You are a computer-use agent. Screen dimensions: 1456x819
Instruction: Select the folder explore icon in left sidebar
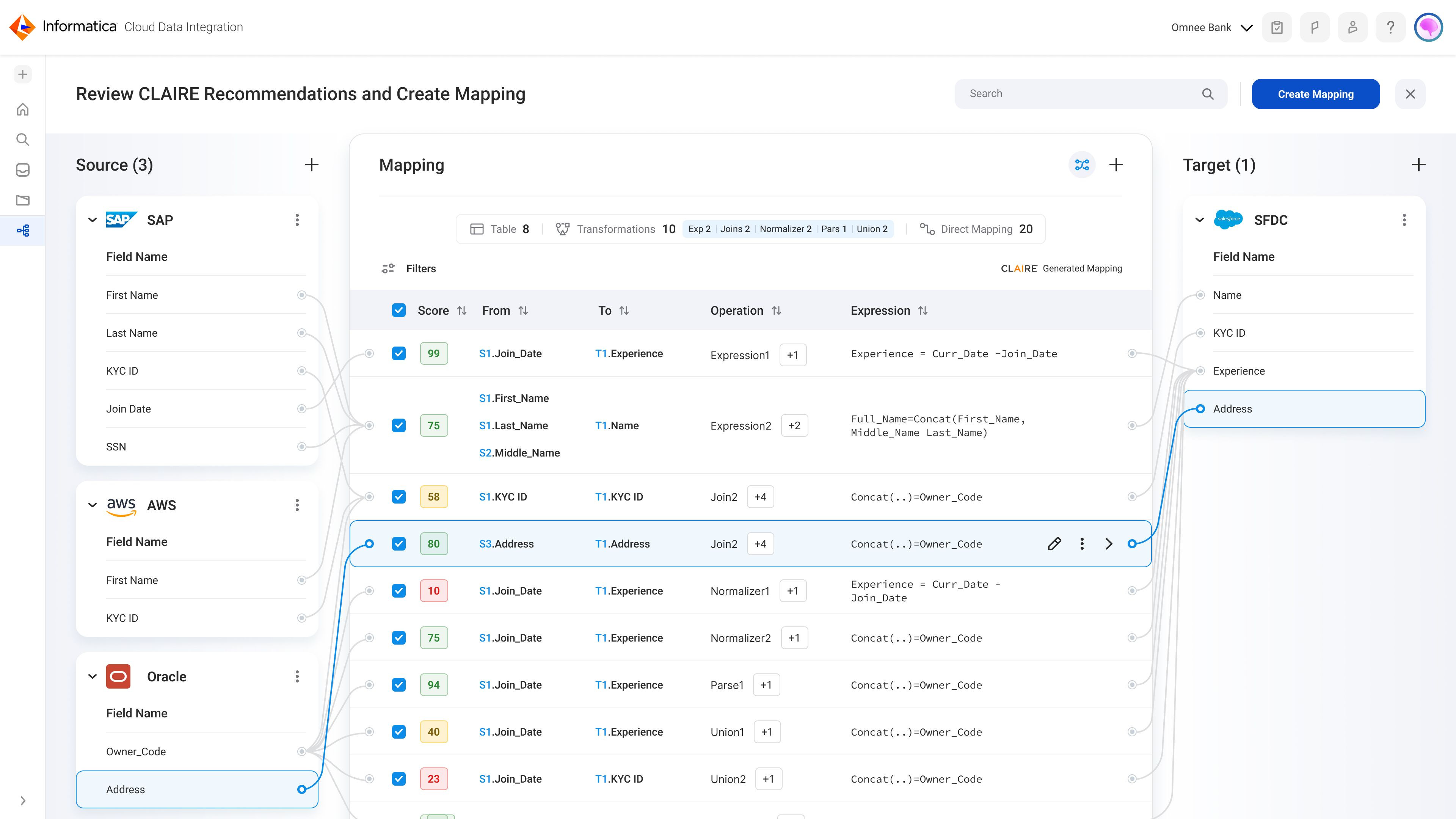tap(23, 200)
